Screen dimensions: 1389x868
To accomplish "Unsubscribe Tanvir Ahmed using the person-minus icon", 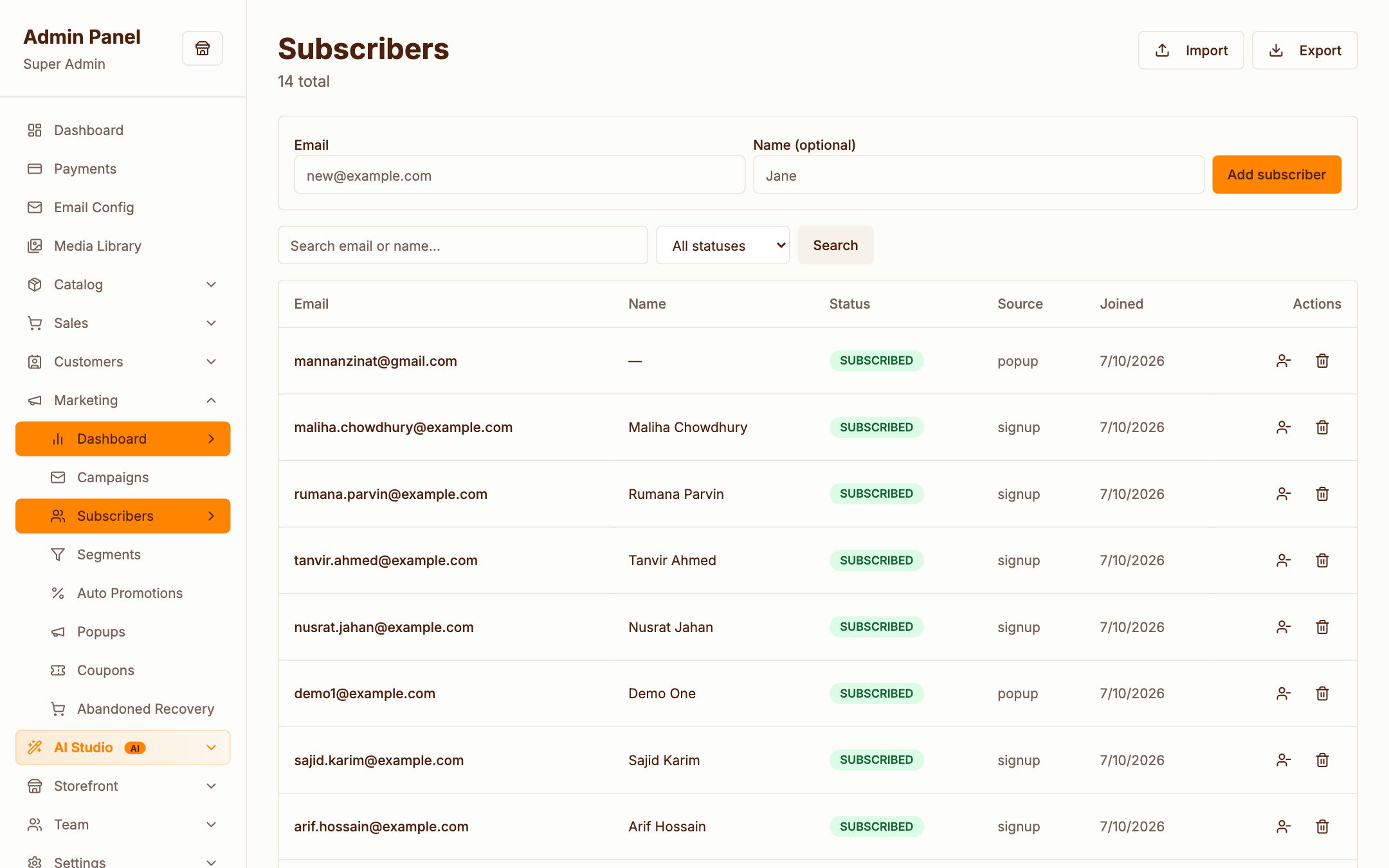I will (1284, 560).
